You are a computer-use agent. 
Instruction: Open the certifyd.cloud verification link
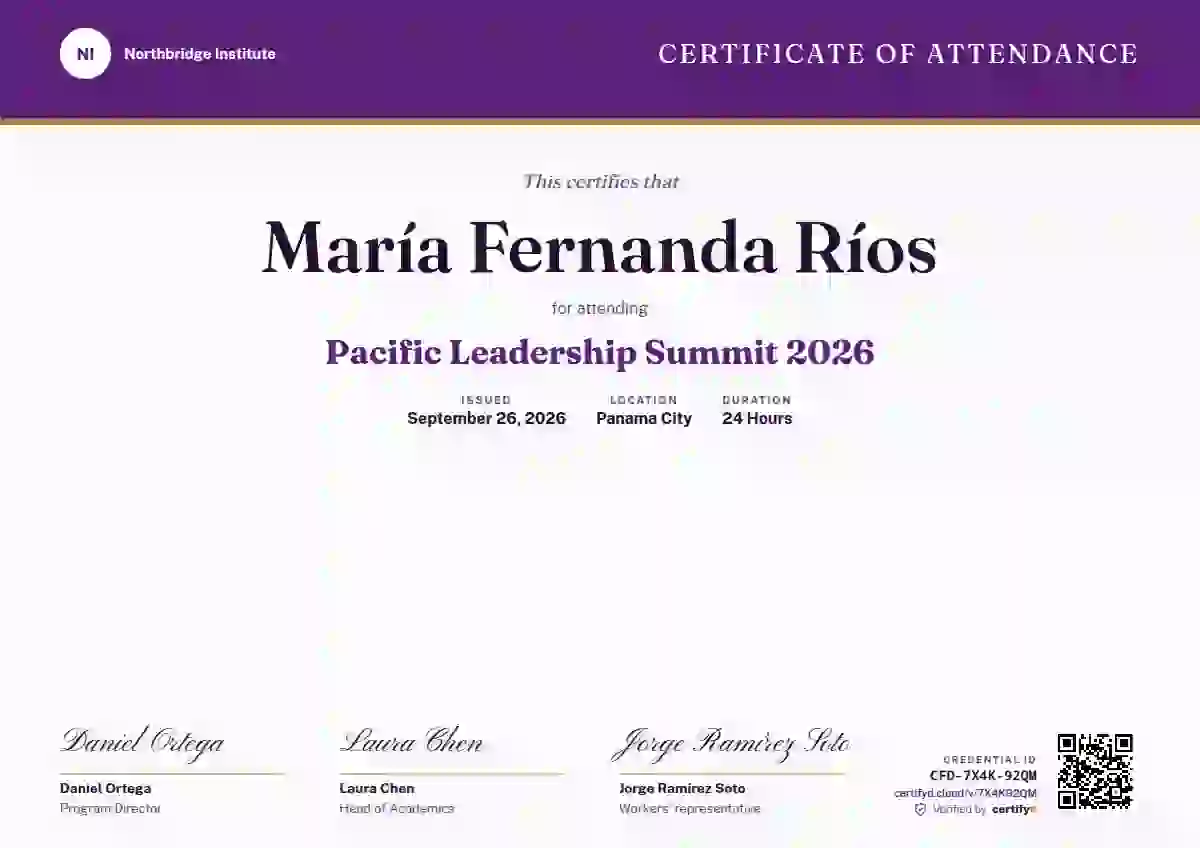click(x=965, y=793)
